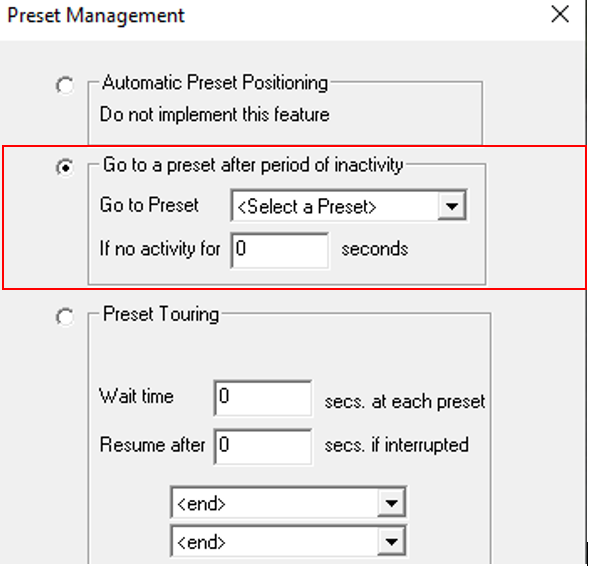Click the Preset Touring group label
This screenshot has width=590, height=566.
point(161,314)
